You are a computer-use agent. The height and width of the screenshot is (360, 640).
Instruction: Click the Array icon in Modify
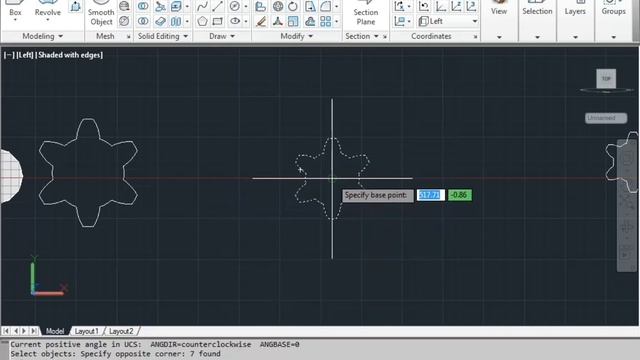[x=326, y=21]
